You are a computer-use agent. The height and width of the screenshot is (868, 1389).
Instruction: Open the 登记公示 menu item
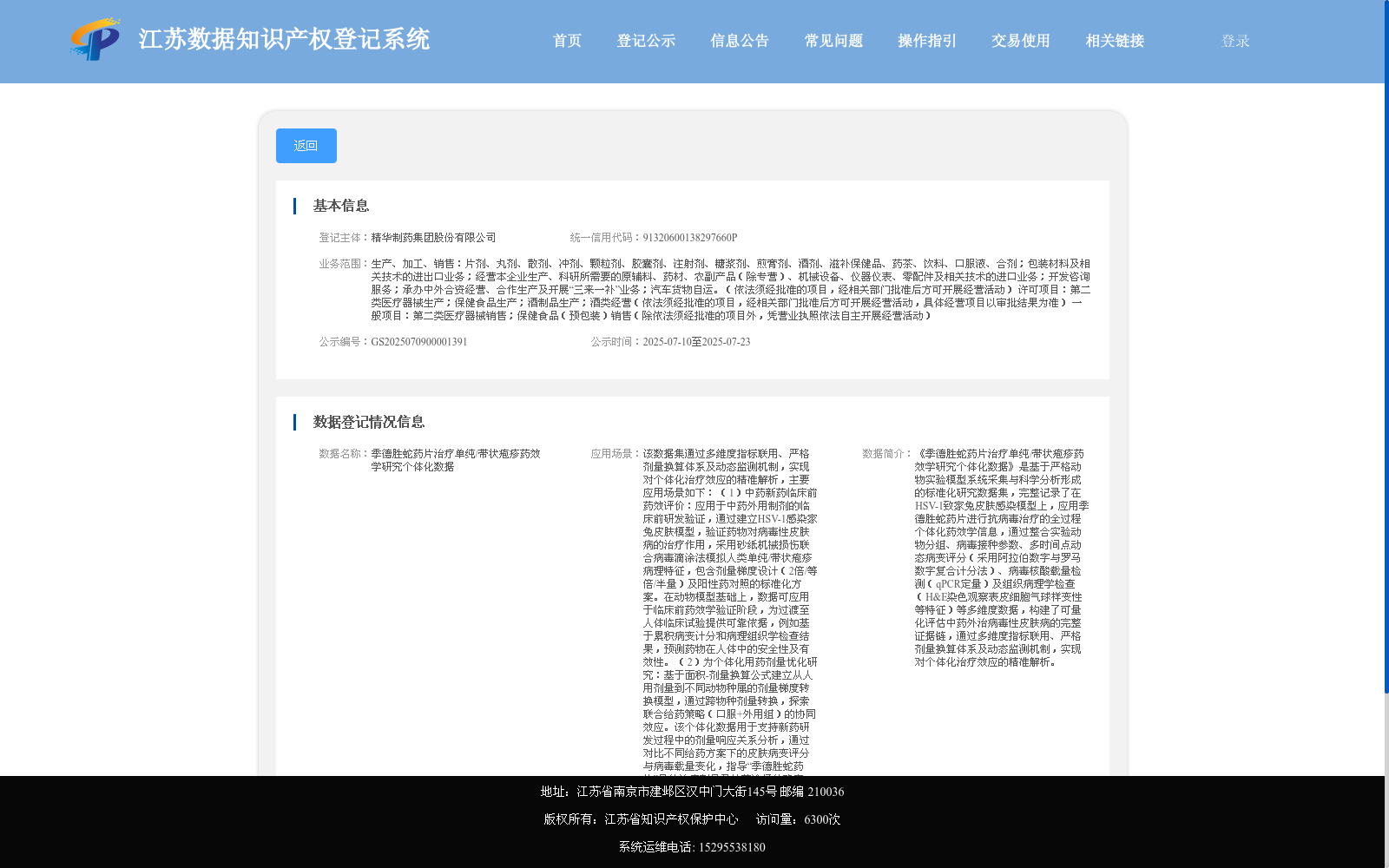[646, 41]
